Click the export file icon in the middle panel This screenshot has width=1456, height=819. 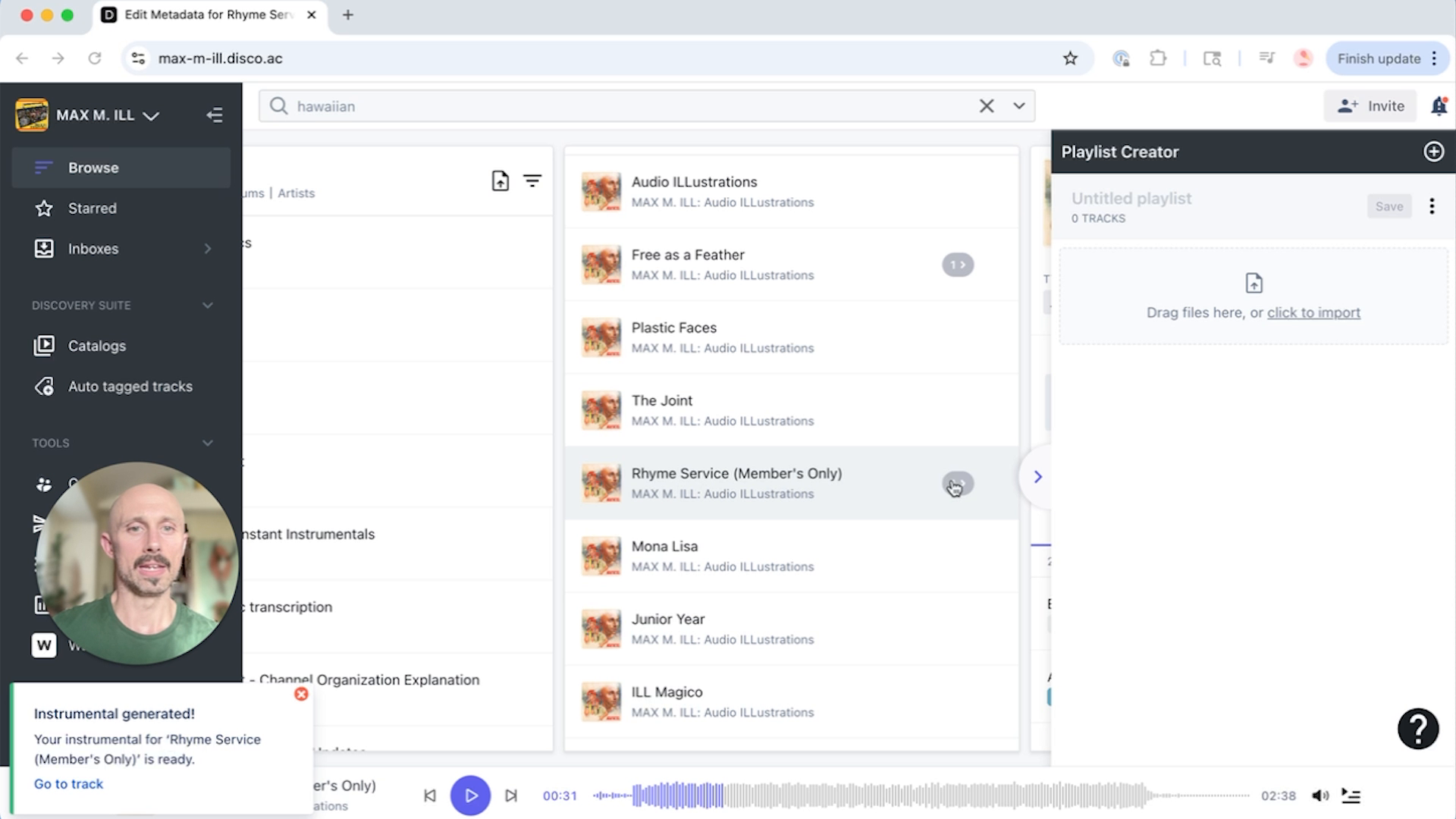[x=499, y=180]
